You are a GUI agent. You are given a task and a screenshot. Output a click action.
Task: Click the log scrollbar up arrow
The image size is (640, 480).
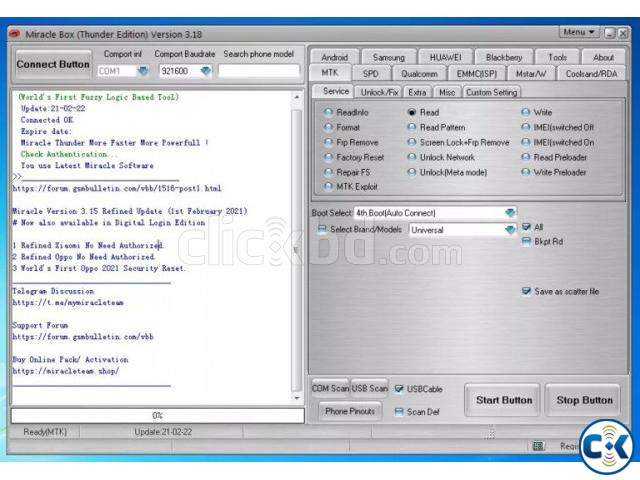click(x=297, y=97)
